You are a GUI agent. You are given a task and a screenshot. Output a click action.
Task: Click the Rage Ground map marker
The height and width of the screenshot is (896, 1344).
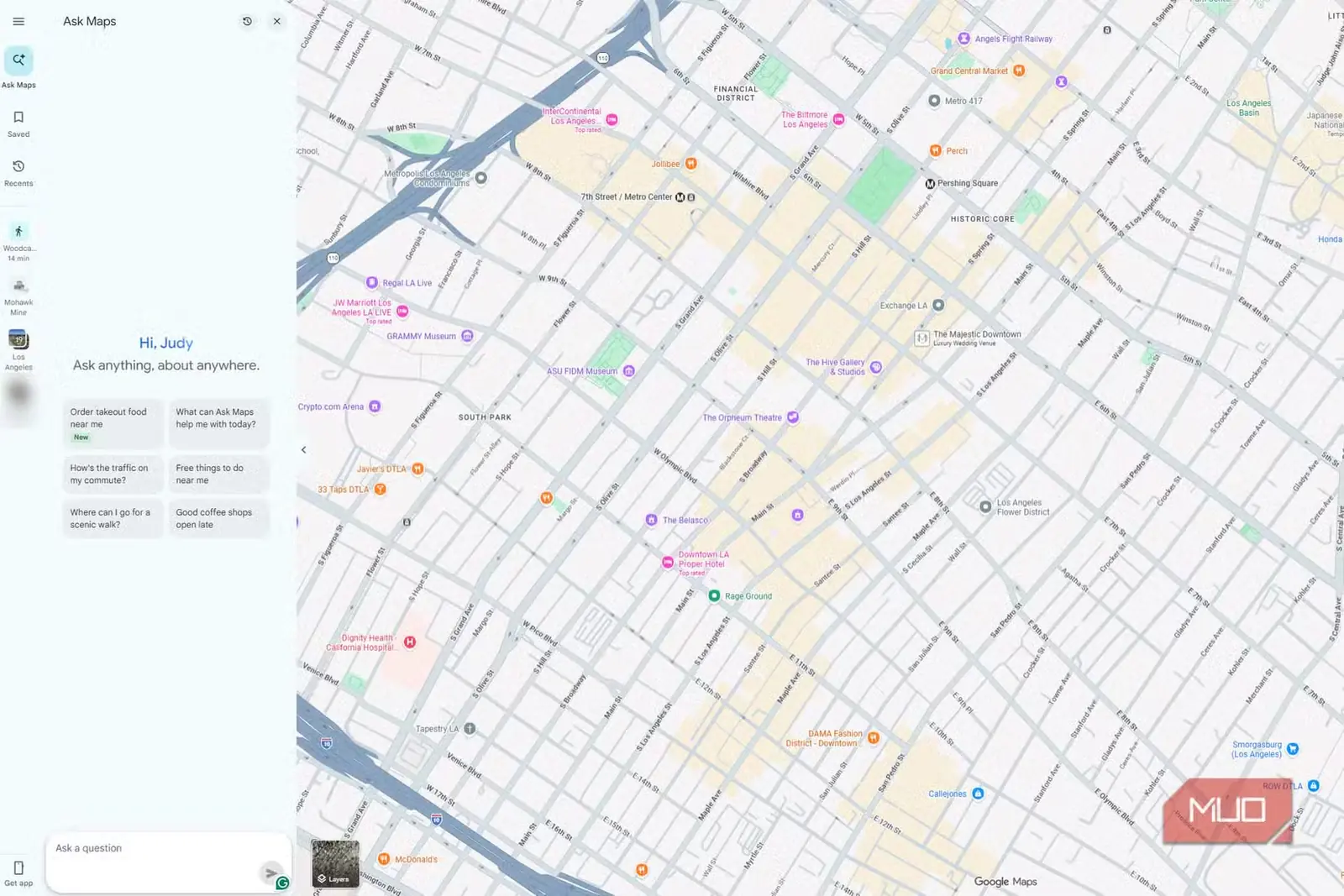pos(714,596)
